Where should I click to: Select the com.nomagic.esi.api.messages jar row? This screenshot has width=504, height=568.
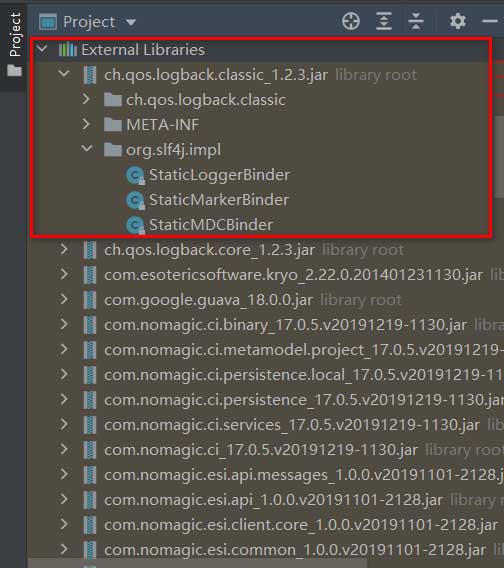coord(266,475)
